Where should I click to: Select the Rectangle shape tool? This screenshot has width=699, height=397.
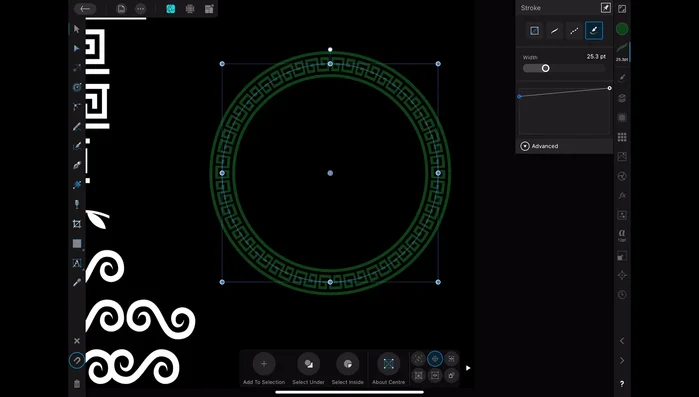[x=77, y=243]
